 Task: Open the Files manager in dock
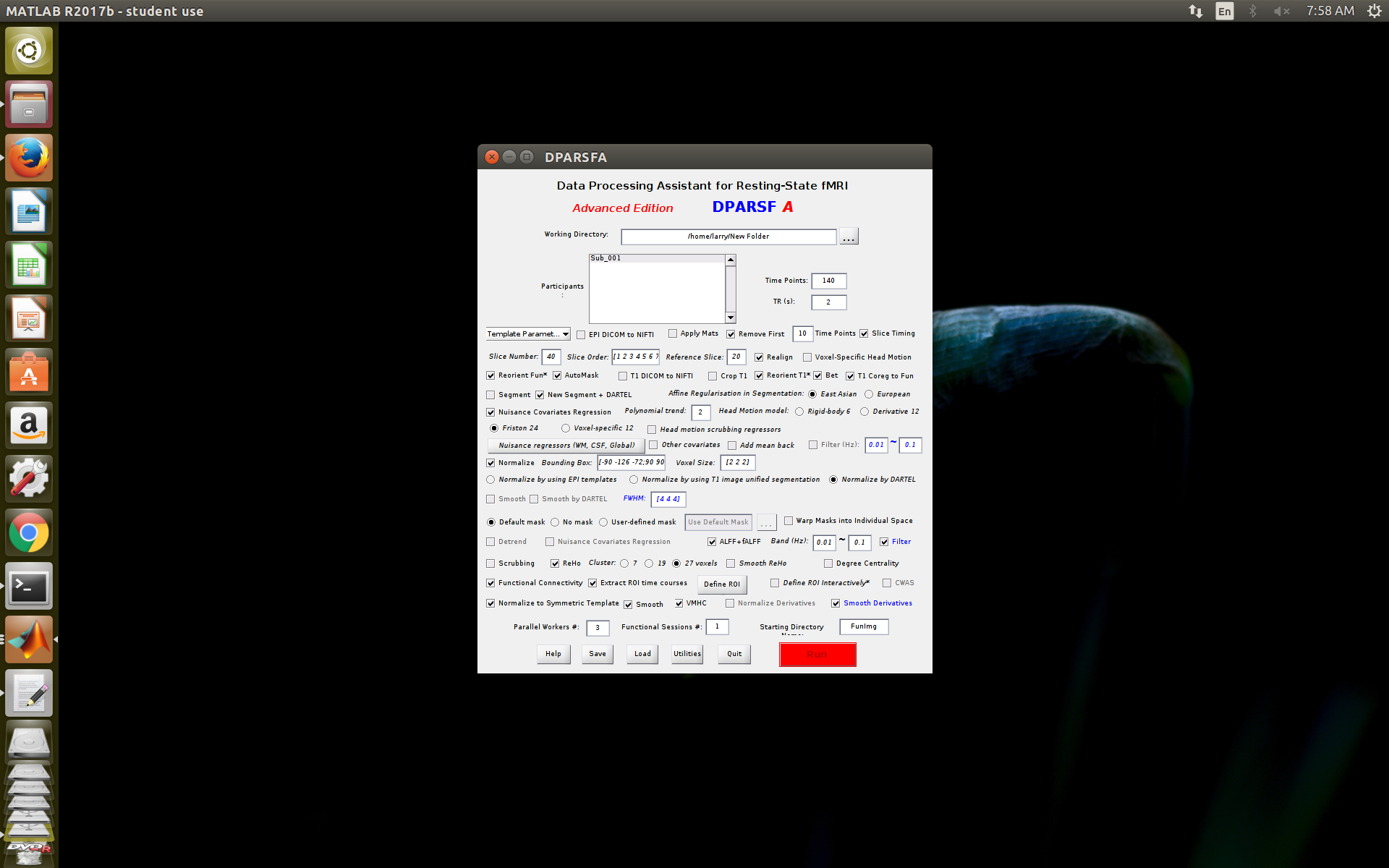coord(29,104)
